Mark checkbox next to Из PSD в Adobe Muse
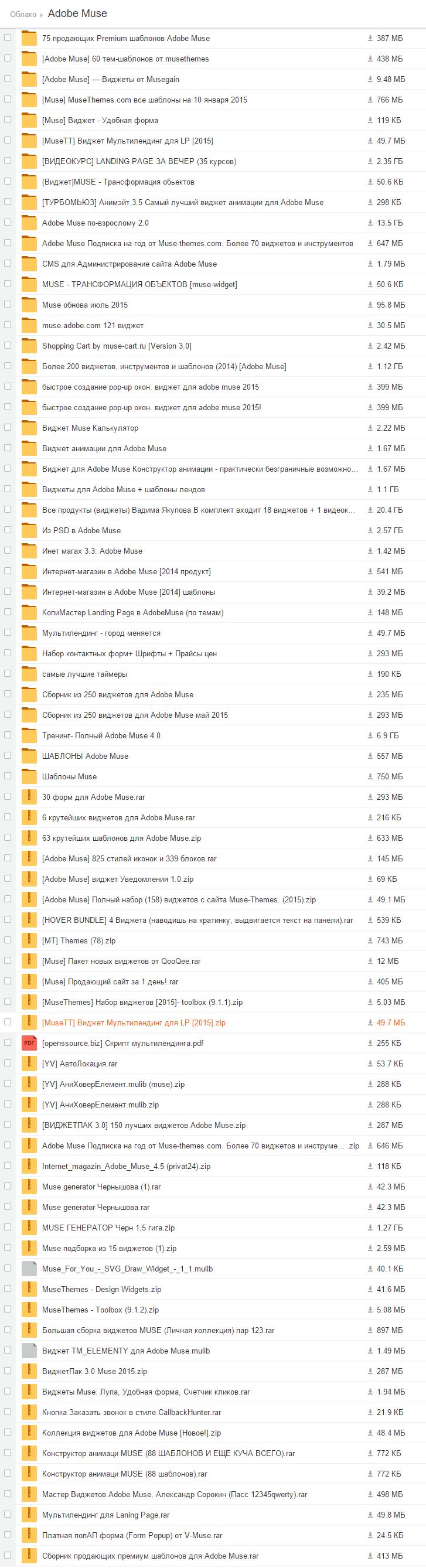The image size is (426, 1568). pos(7,530)
